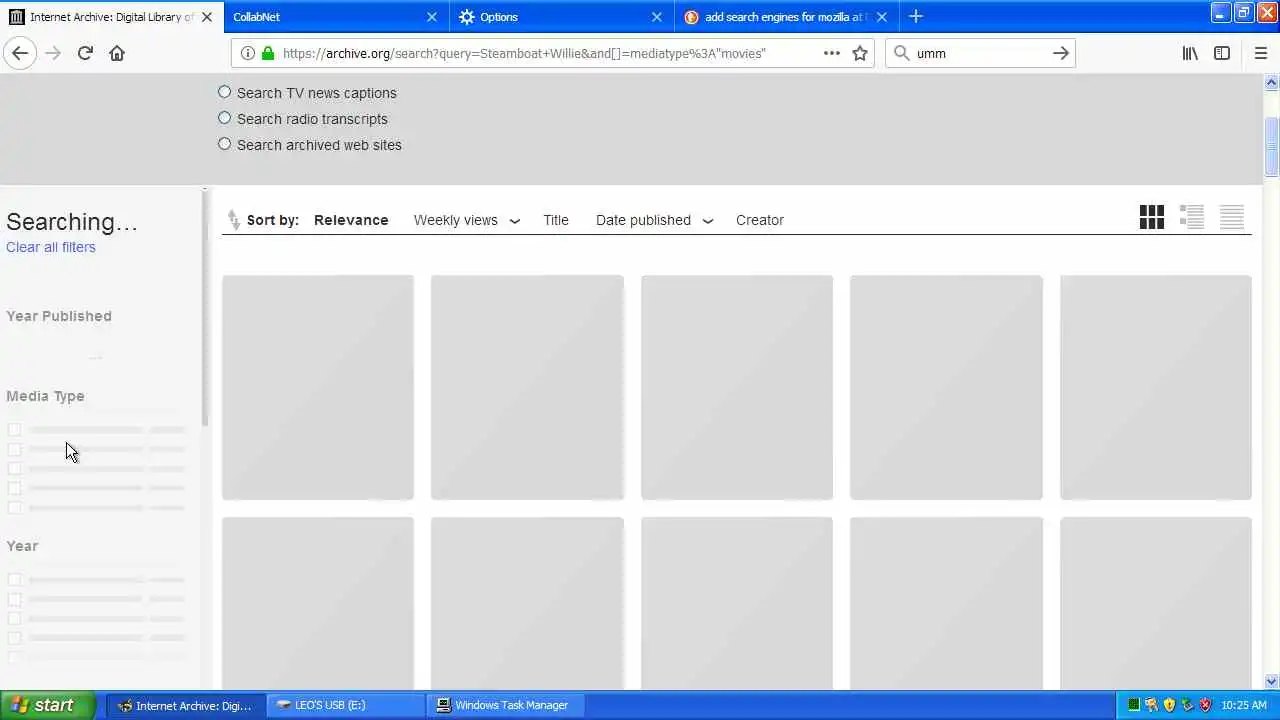Viewport: 1280px width, 720px height.
Task: Go back to the previous page
Action: click(x=20, y=53)
